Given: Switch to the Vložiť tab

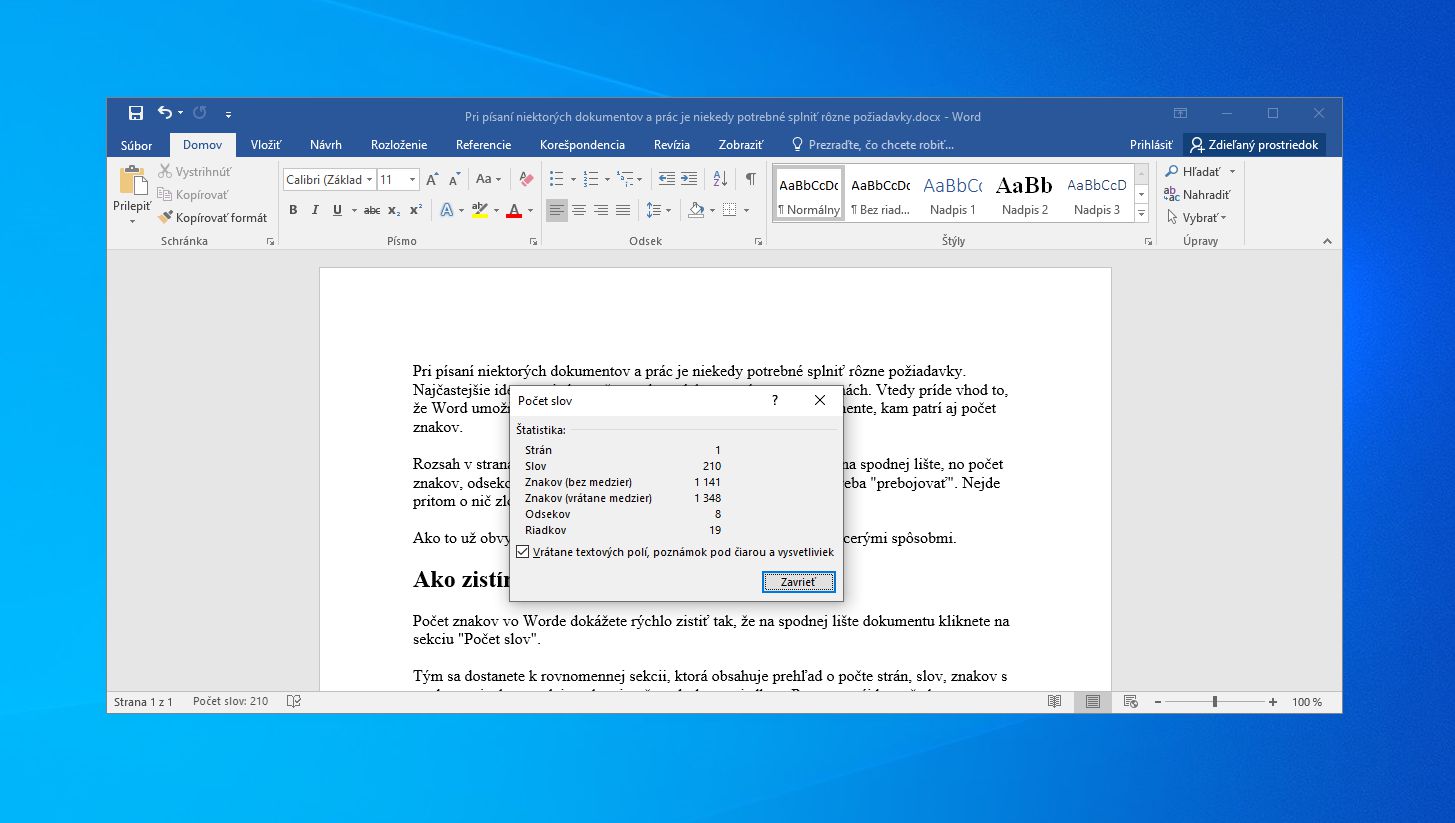Looking at the screenshot, I should (x=266, y=145).
